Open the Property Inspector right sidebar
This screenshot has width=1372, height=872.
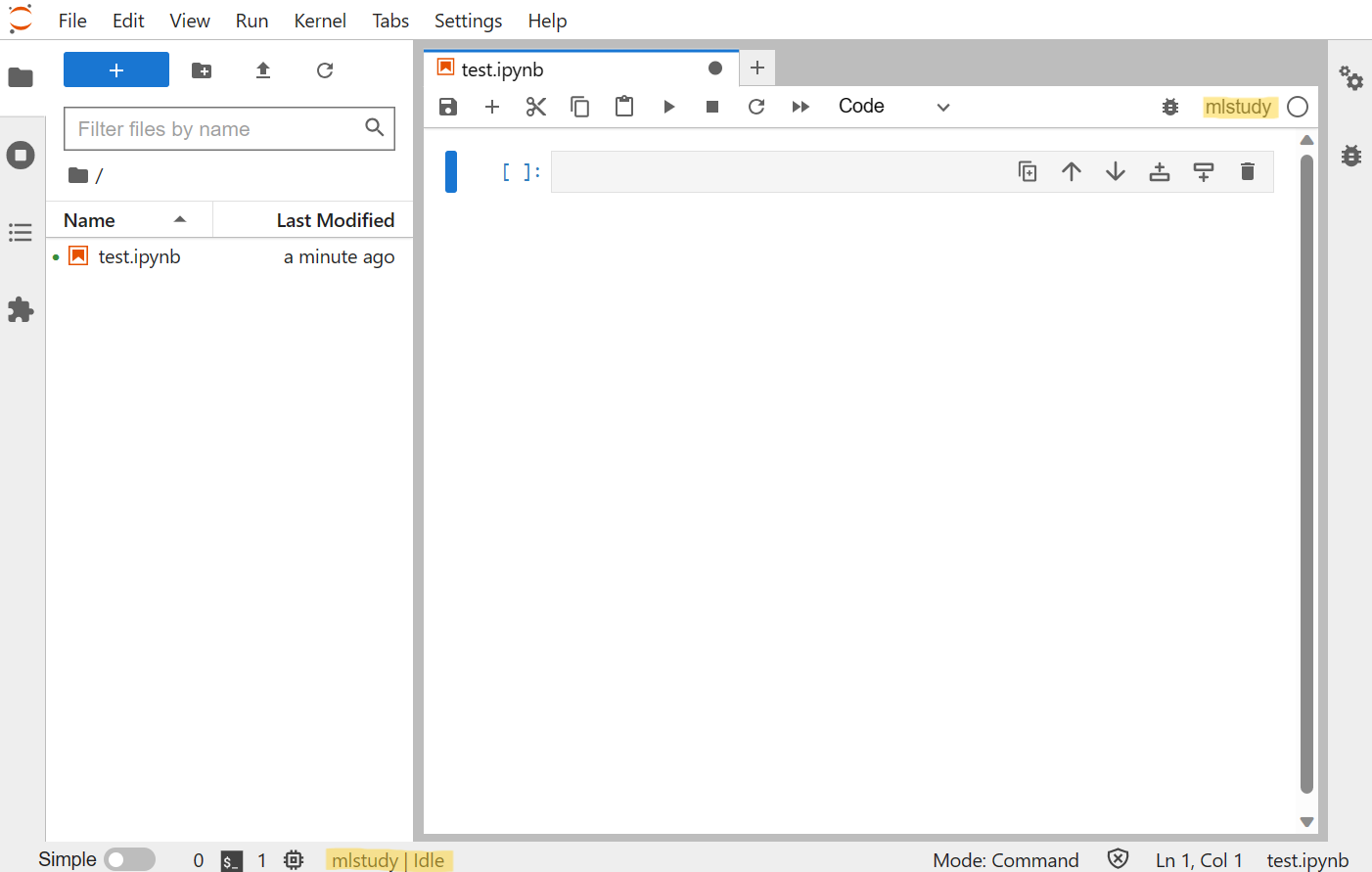tap(1351, 77)
